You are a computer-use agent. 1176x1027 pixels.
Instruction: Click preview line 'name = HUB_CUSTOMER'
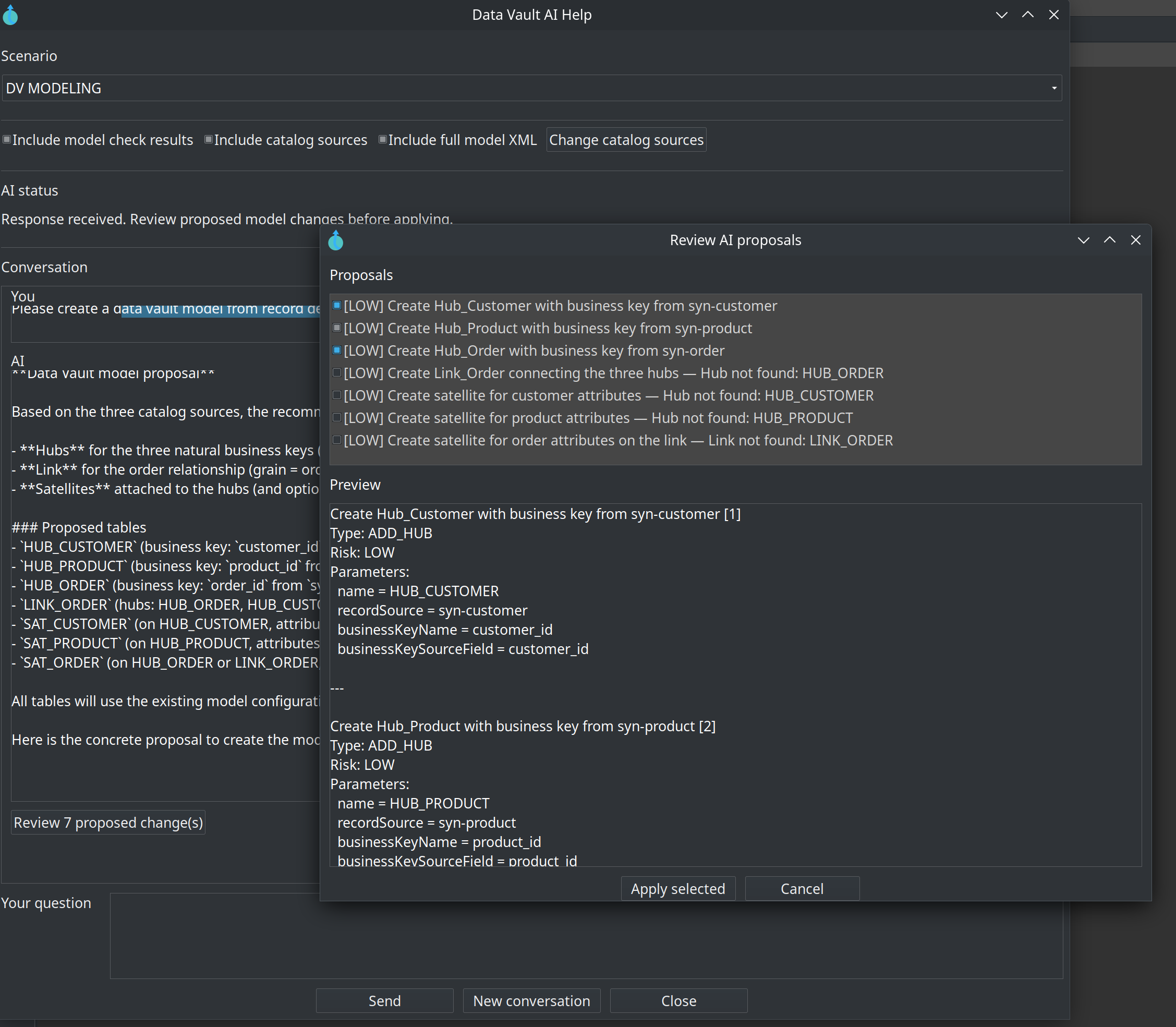(418, 591)
